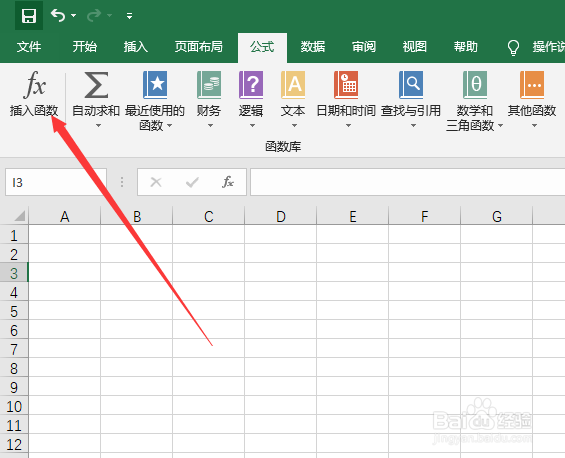Select row 5 header

tap(14, 311)
